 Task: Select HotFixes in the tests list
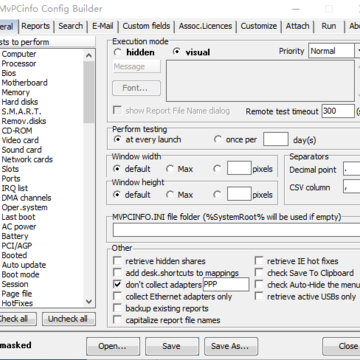[17, 303]
